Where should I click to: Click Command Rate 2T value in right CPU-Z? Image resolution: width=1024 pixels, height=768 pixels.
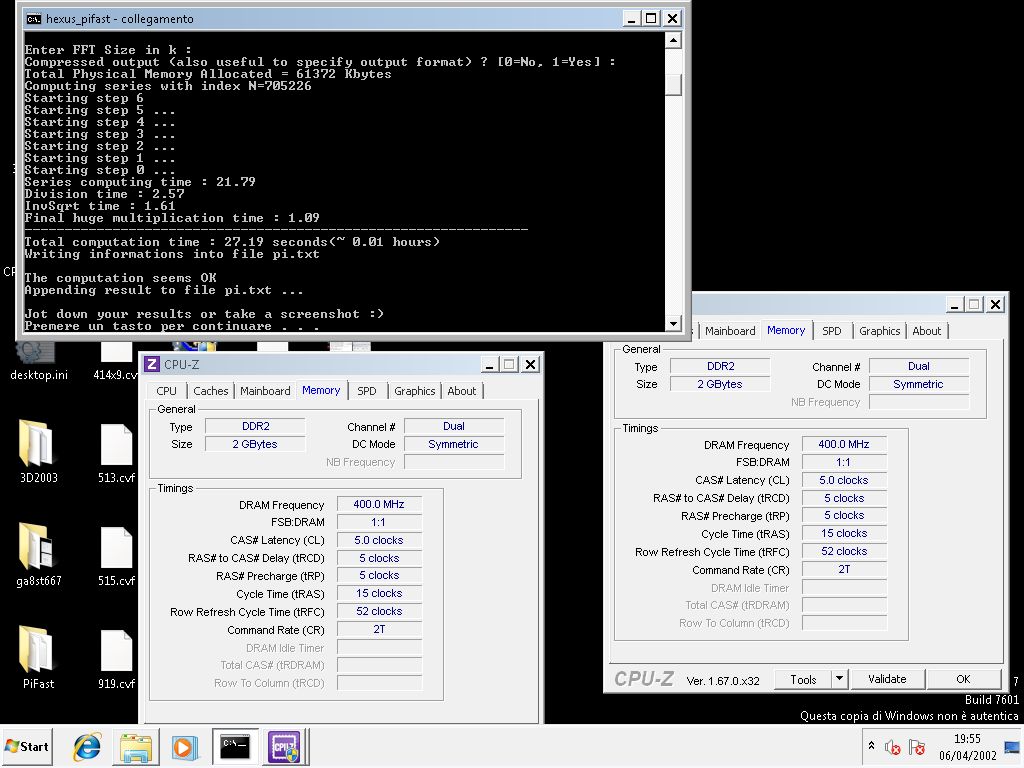click(x=844, y=569)
